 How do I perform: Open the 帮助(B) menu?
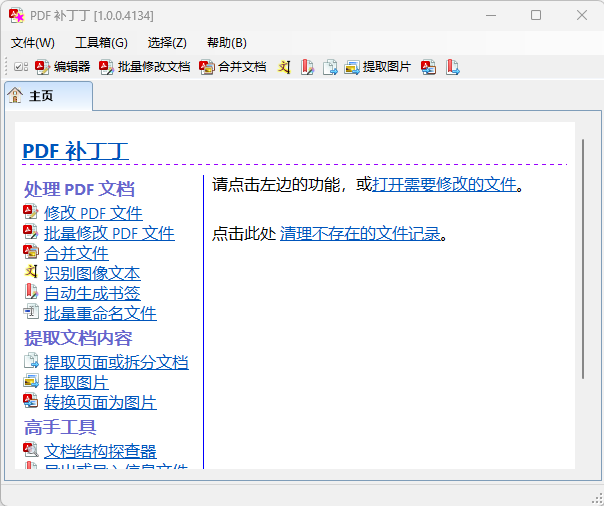[226, 43]
